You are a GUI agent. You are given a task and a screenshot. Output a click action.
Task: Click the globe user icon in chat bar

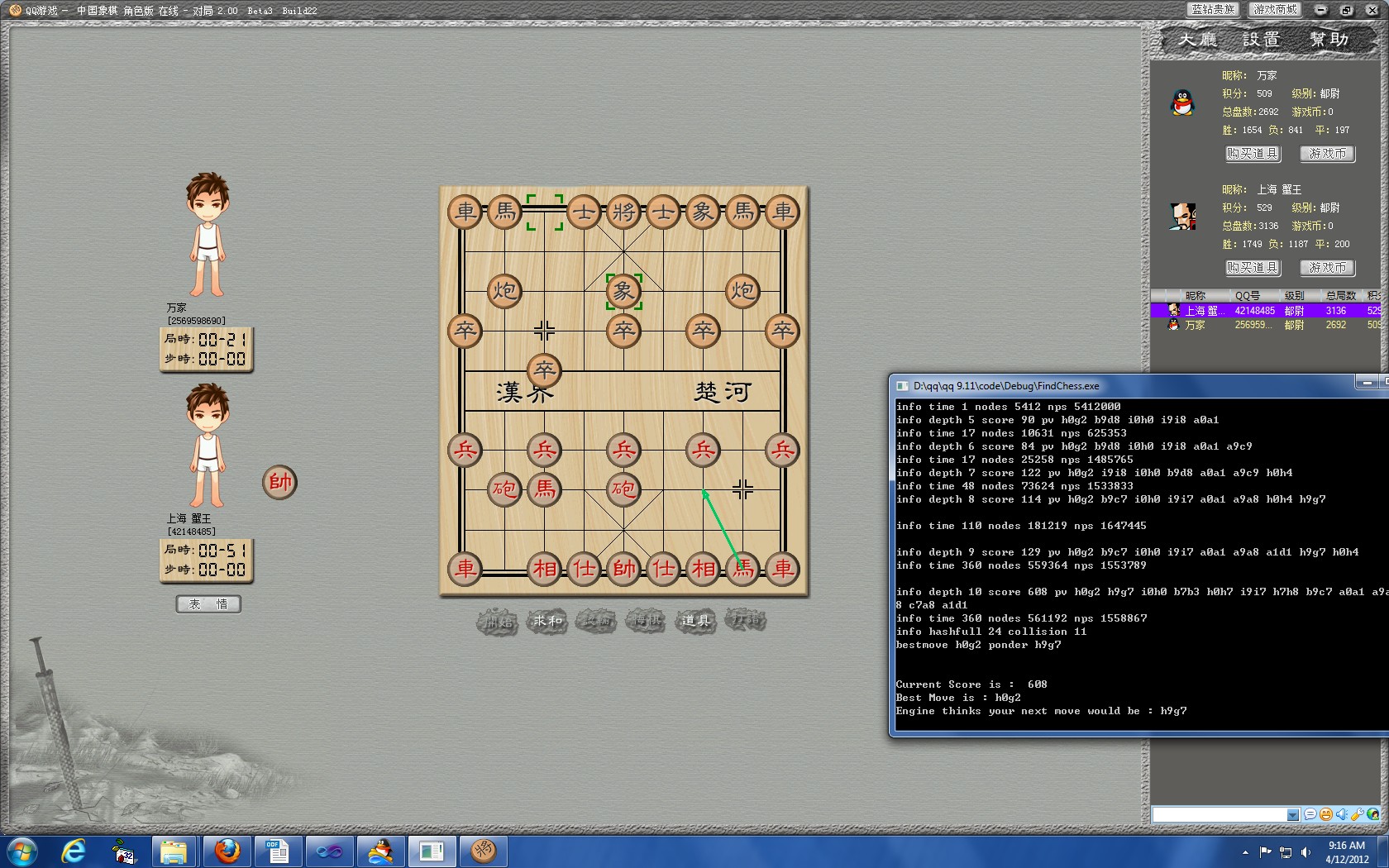point(1373,815)
